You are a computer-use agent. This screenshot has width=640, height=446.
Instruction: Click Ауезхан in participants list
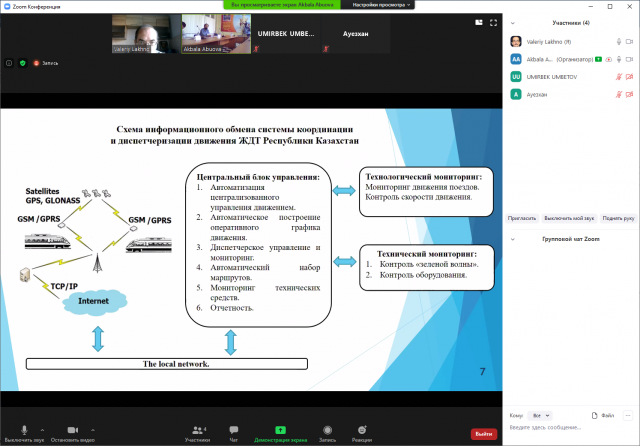click(x=571, y=94)
